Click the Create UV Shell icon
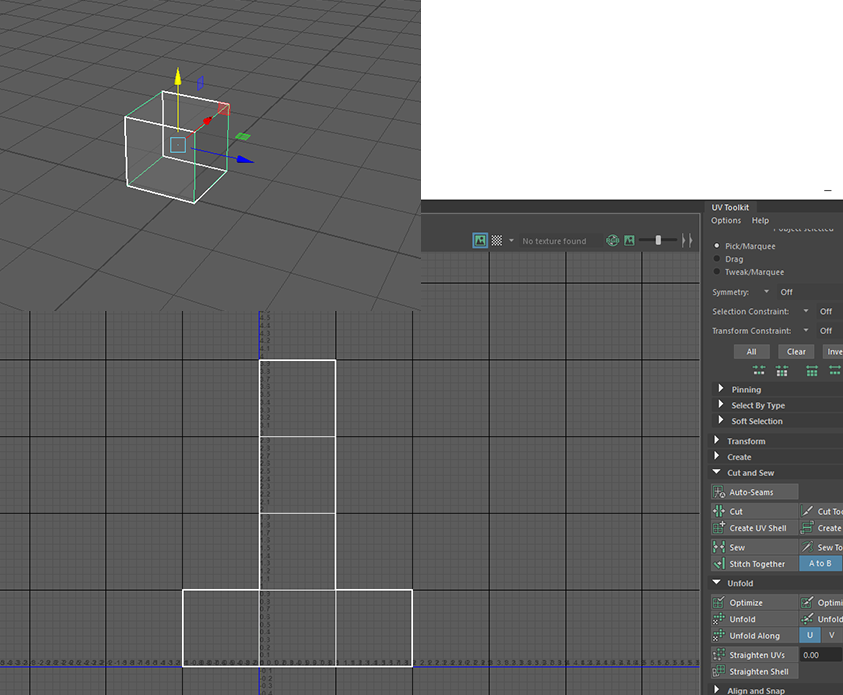Image resolution: width=843 pixels, height=695 pixels. 719,528
